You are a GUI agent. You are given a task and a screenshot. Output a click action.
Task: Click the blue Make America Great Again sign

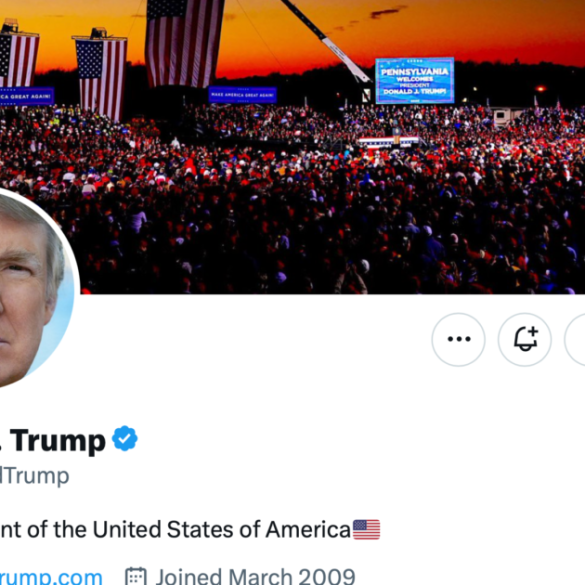pyautogui.click(x=243, y=95)
